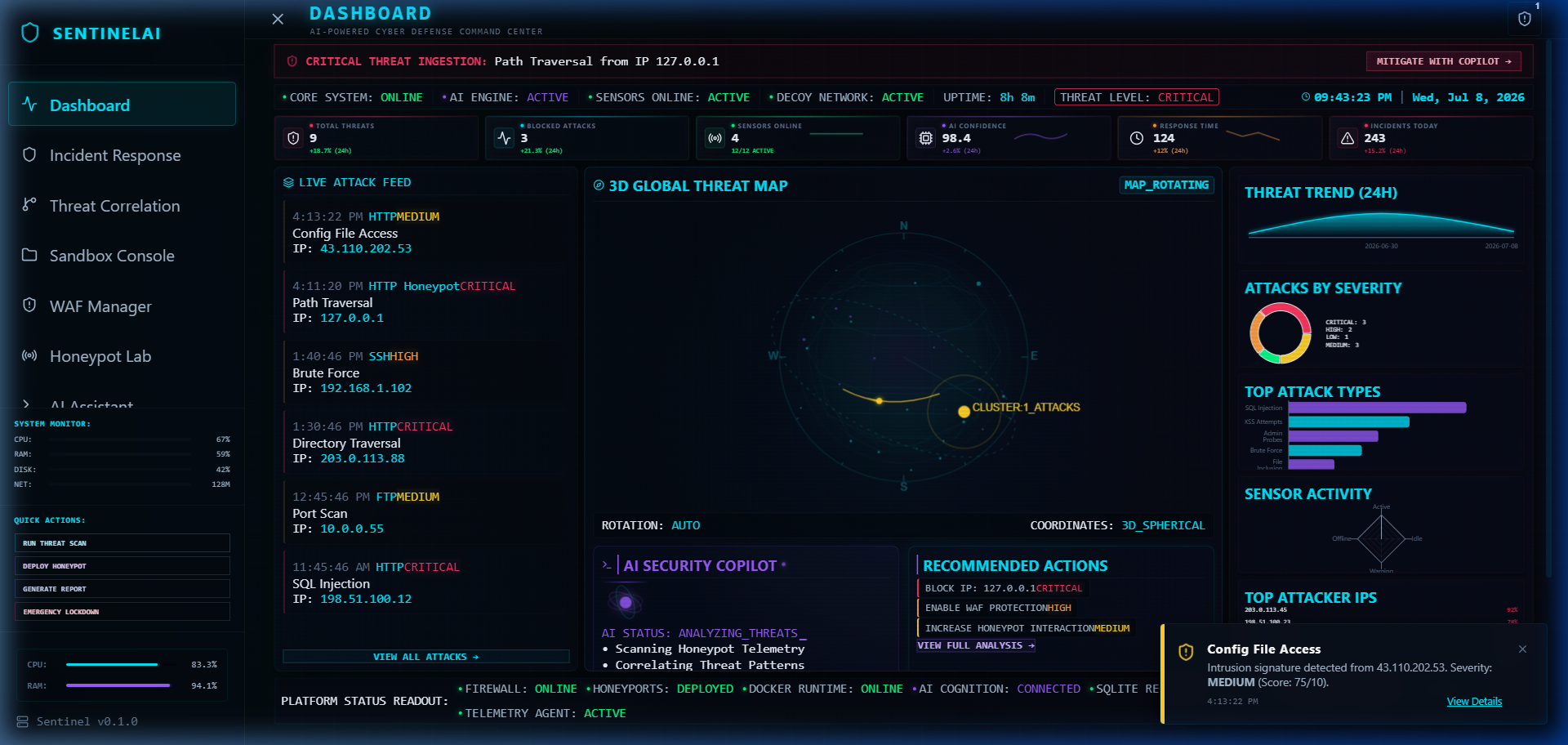Toggle rotation AUTO setting on map
1568x745 pixels.
coord(685,525)
